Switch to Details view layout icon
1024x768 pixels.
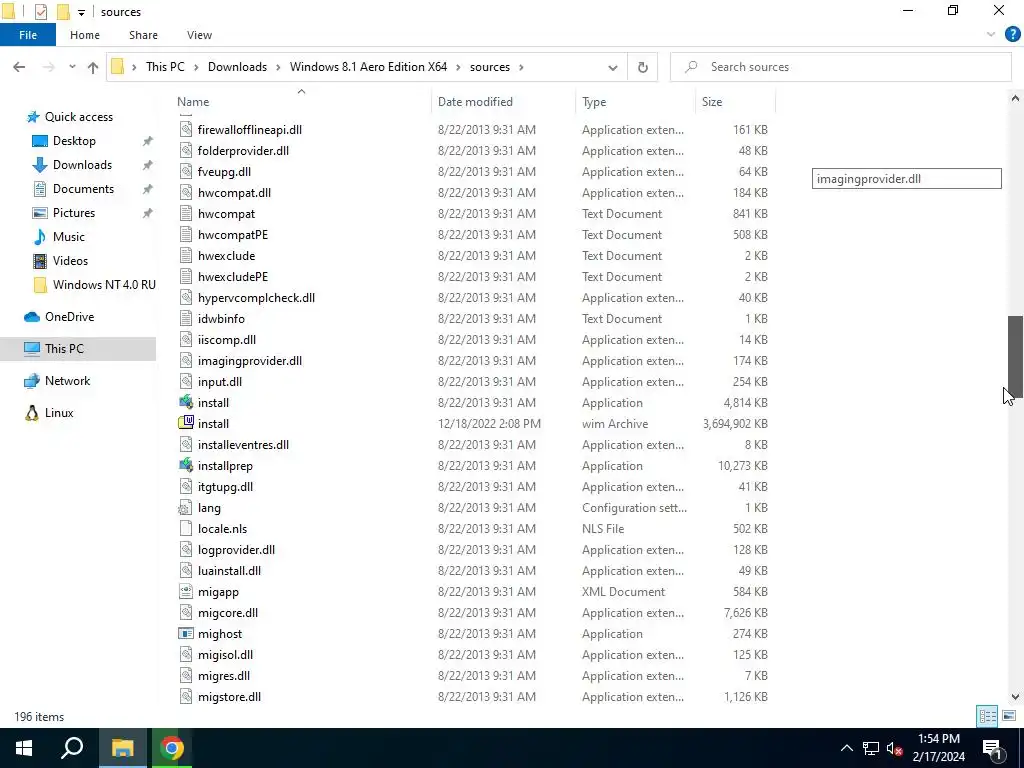coord(987,716)
